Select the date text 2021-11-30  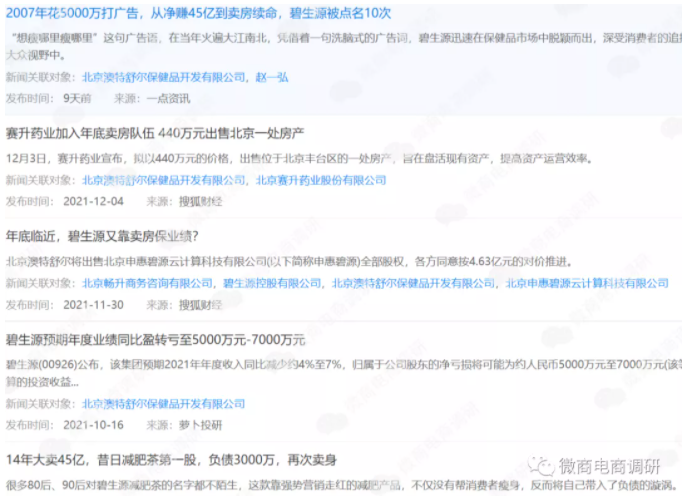click(x=93, y=305)
